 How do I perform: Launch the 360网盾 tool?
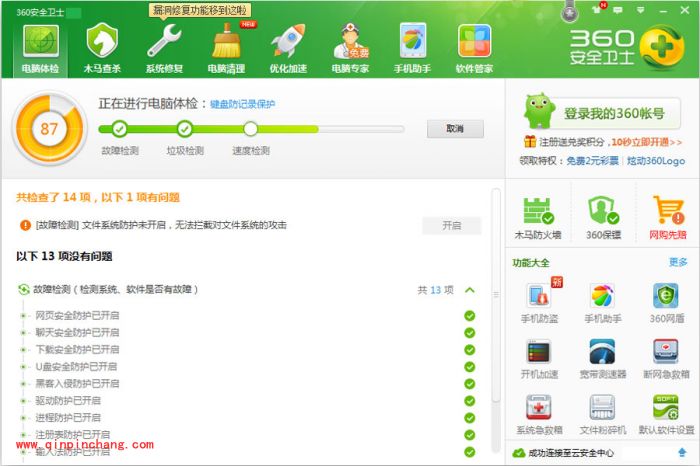coord(667,302)
